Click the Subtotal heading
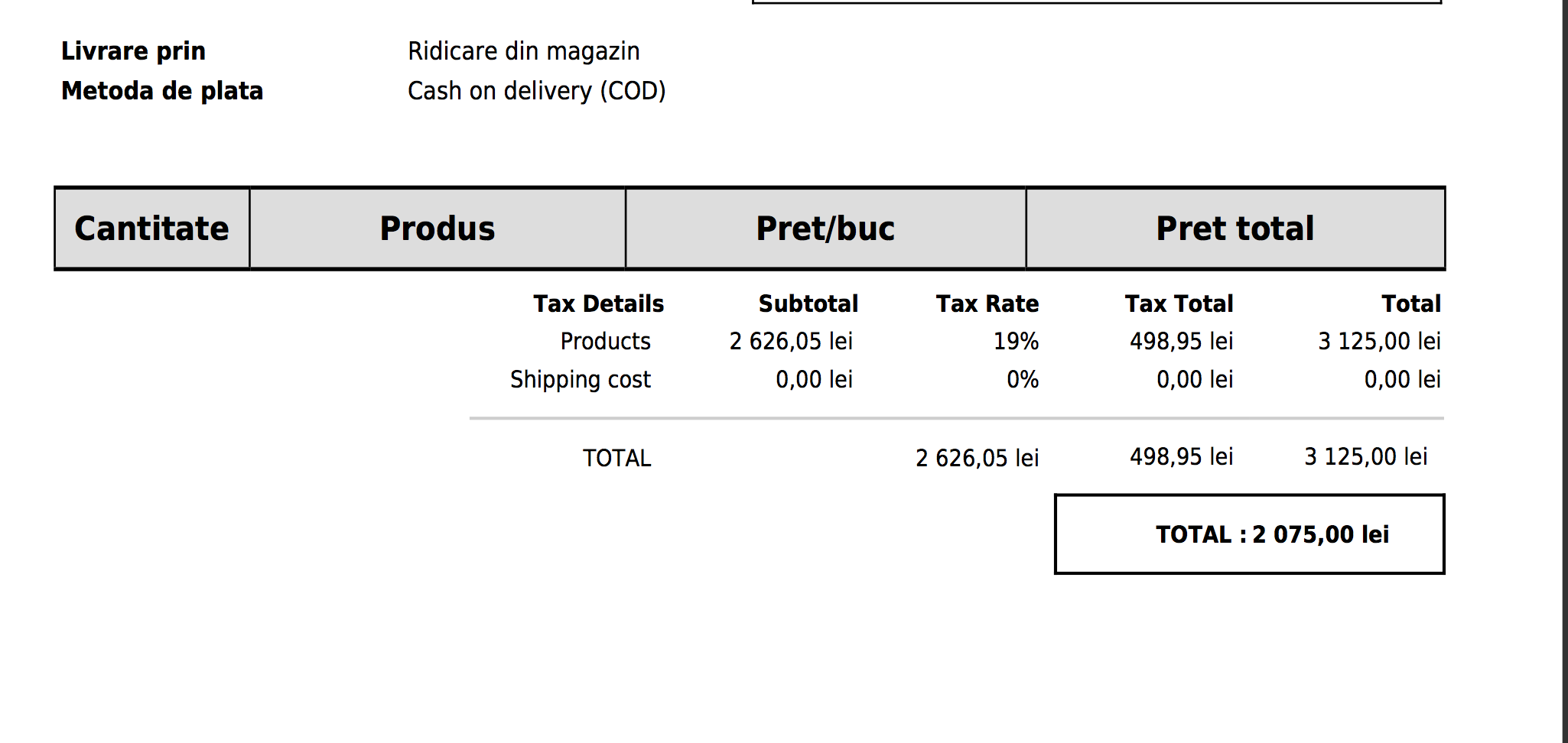The height and width of the screenshot is (743, 1568). (x=808, y=303)
